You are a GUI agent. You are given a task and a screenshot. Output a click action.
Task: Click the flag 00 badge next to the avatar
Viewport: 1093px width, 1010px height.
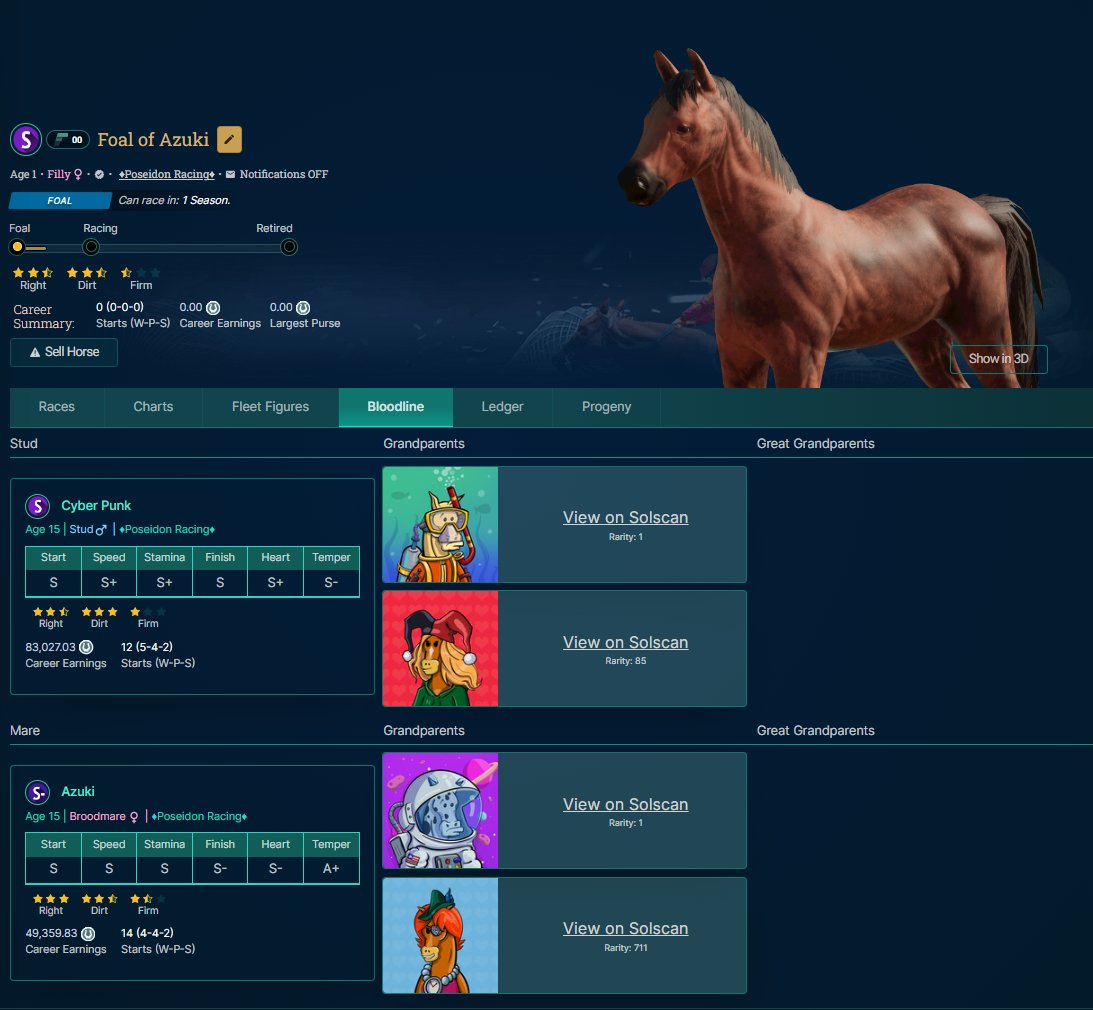(68, 139)
